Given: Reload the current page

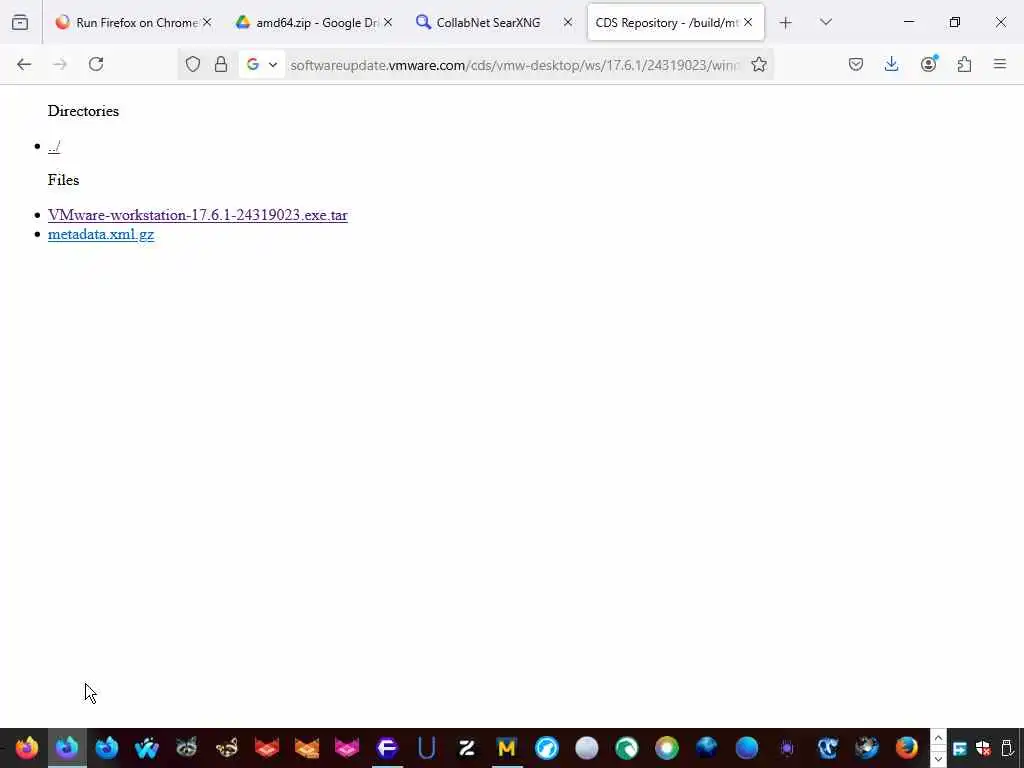Looking at the screenshot, I should (x=96, y=64).
